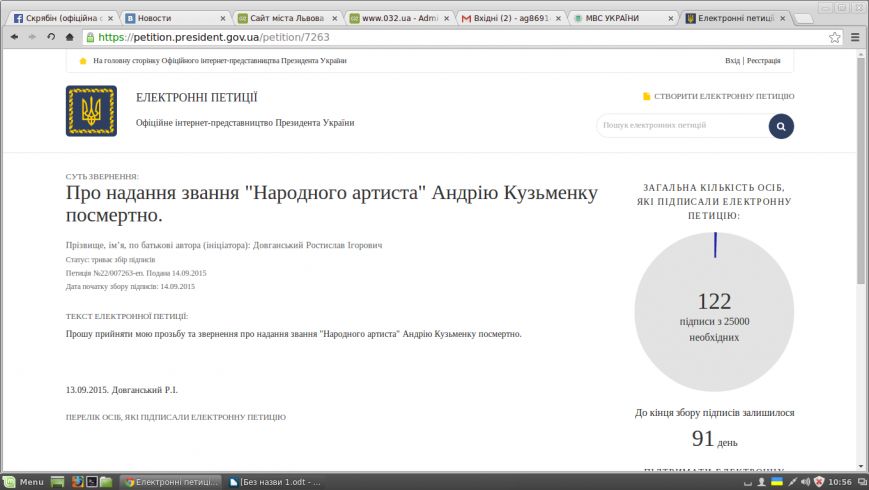Switch to the Скрябін Facebook tab
Image resolution: width=869 pixels, height=490 pixels.
(x=62, y=18)
